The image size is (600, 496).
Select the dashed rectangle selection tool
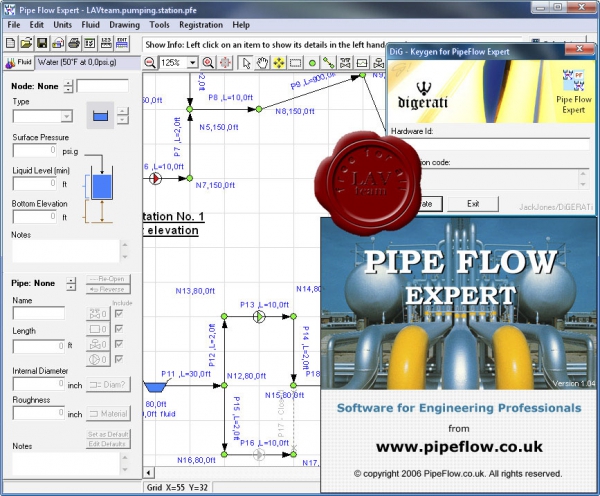[295, 63]
